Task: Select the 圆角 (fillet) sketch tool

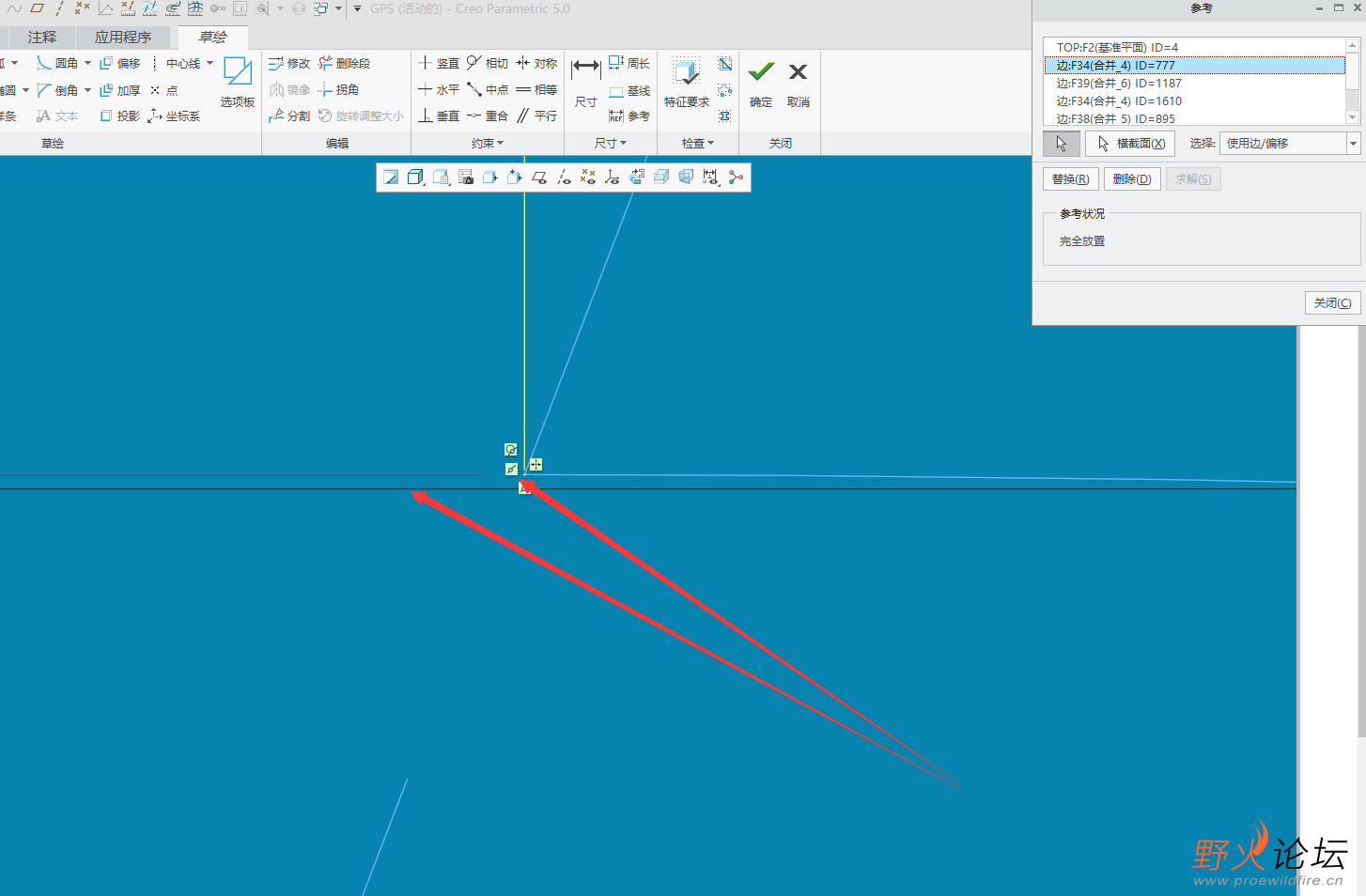Action: [x=57, y=63]
